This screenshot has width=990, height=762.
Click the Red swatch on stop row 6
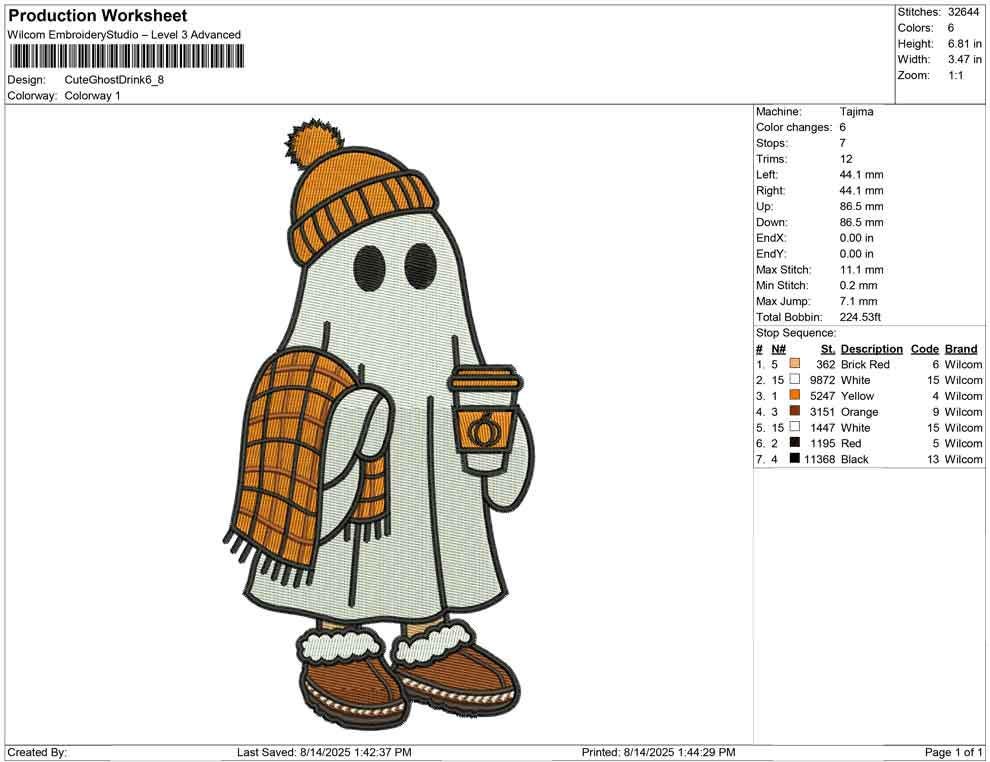click(795, 443)
